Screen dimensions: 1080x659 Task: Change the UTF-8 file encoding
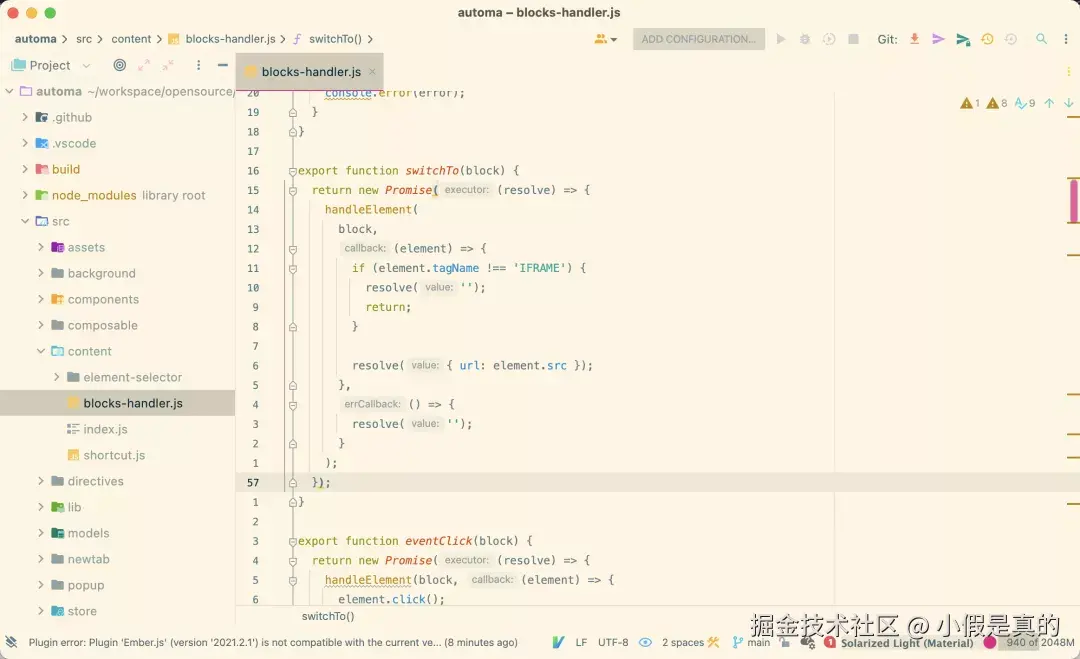coord(613,642)
